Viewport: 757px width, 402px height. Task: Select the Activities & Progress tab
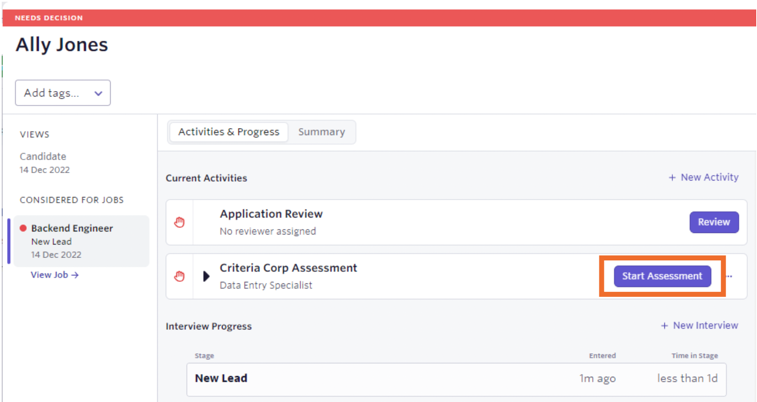[229, 132]
